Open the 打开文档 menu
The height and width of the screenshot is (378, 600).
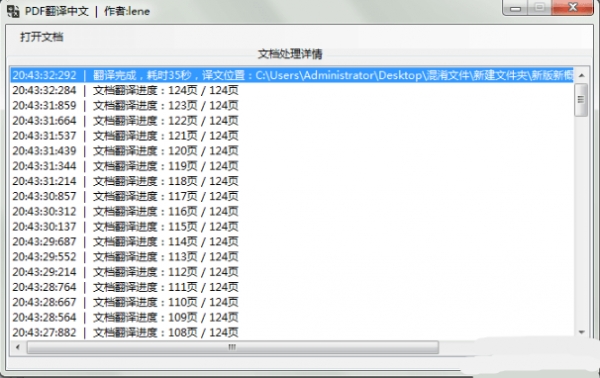tap(41, 37)
